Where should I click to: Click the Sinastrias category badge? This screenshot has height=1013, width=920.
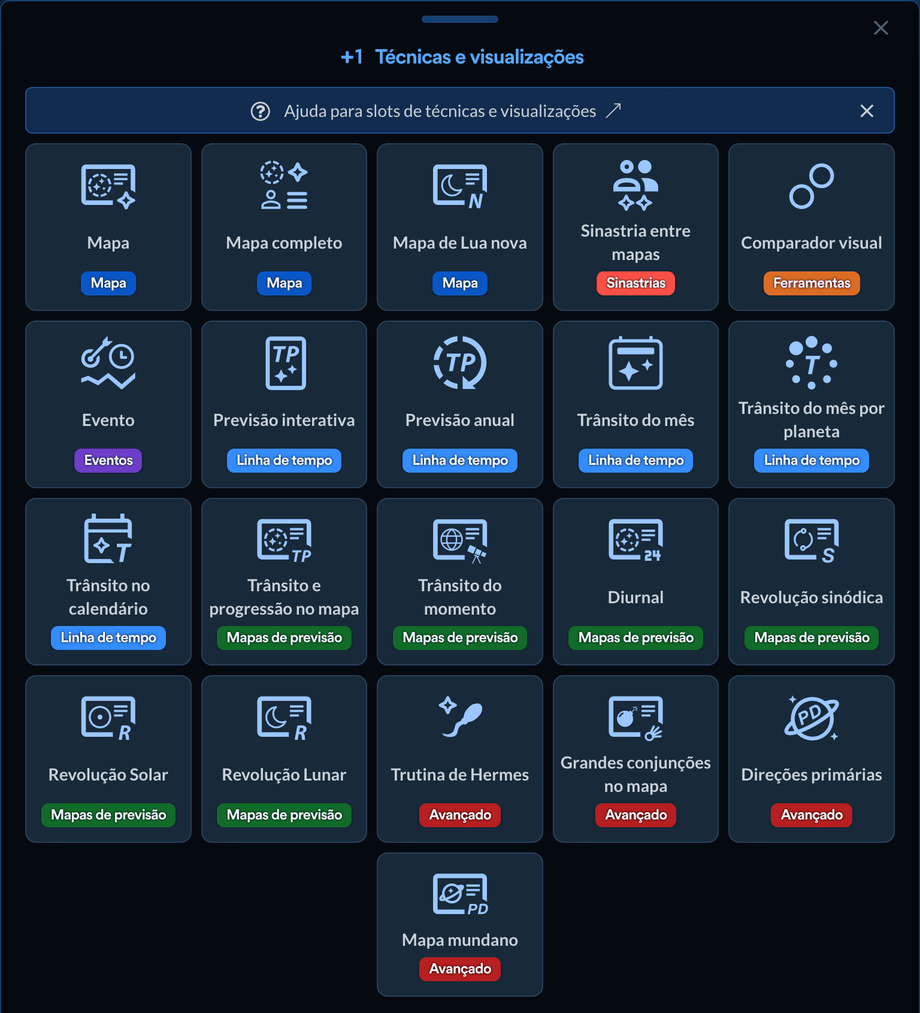click(x=636, y=283)
